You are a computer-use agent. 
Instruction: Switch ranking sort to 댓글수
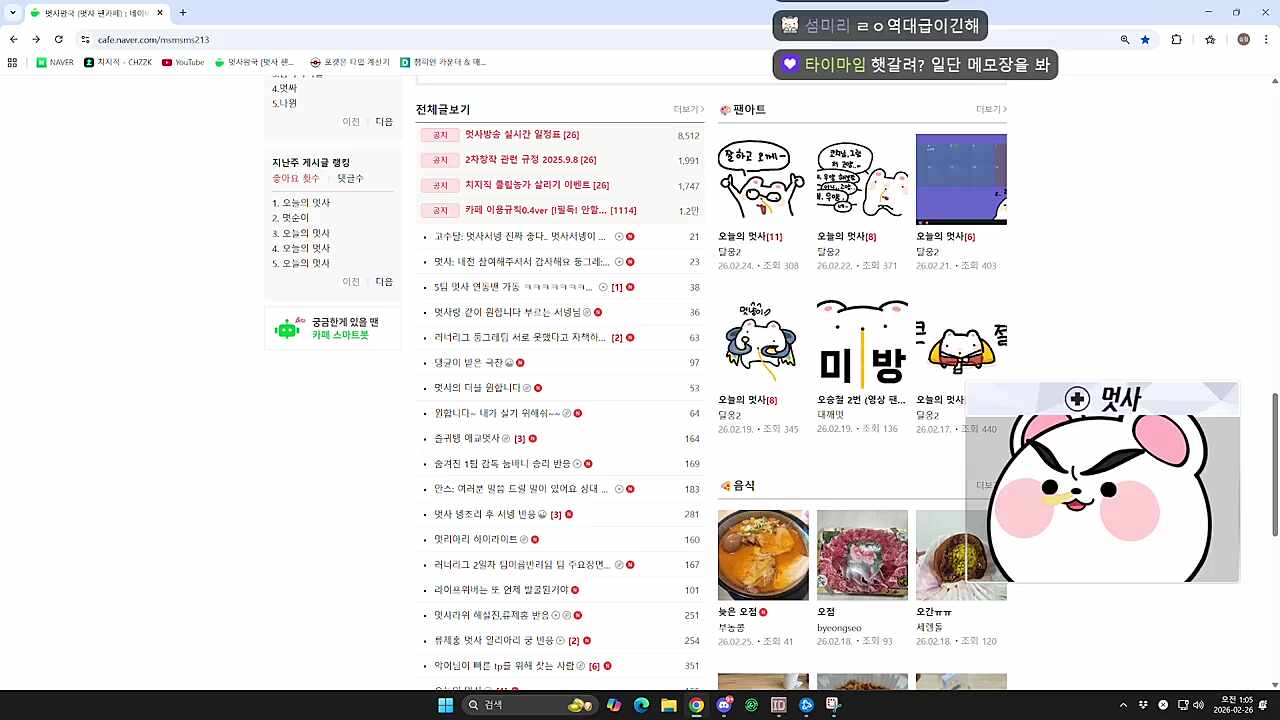[x=350, y=178]
